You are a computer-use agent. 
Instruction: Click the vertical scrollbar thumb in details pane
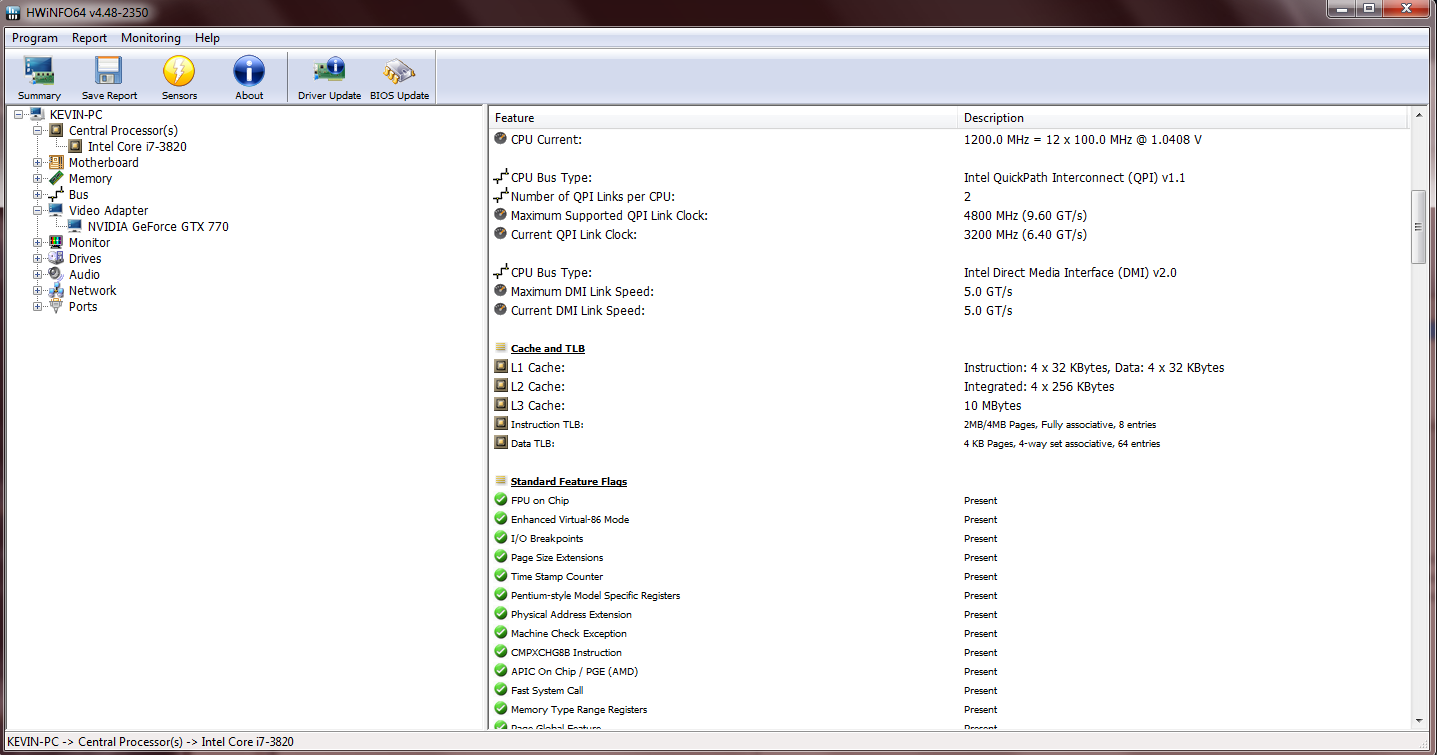(1418, 227)
